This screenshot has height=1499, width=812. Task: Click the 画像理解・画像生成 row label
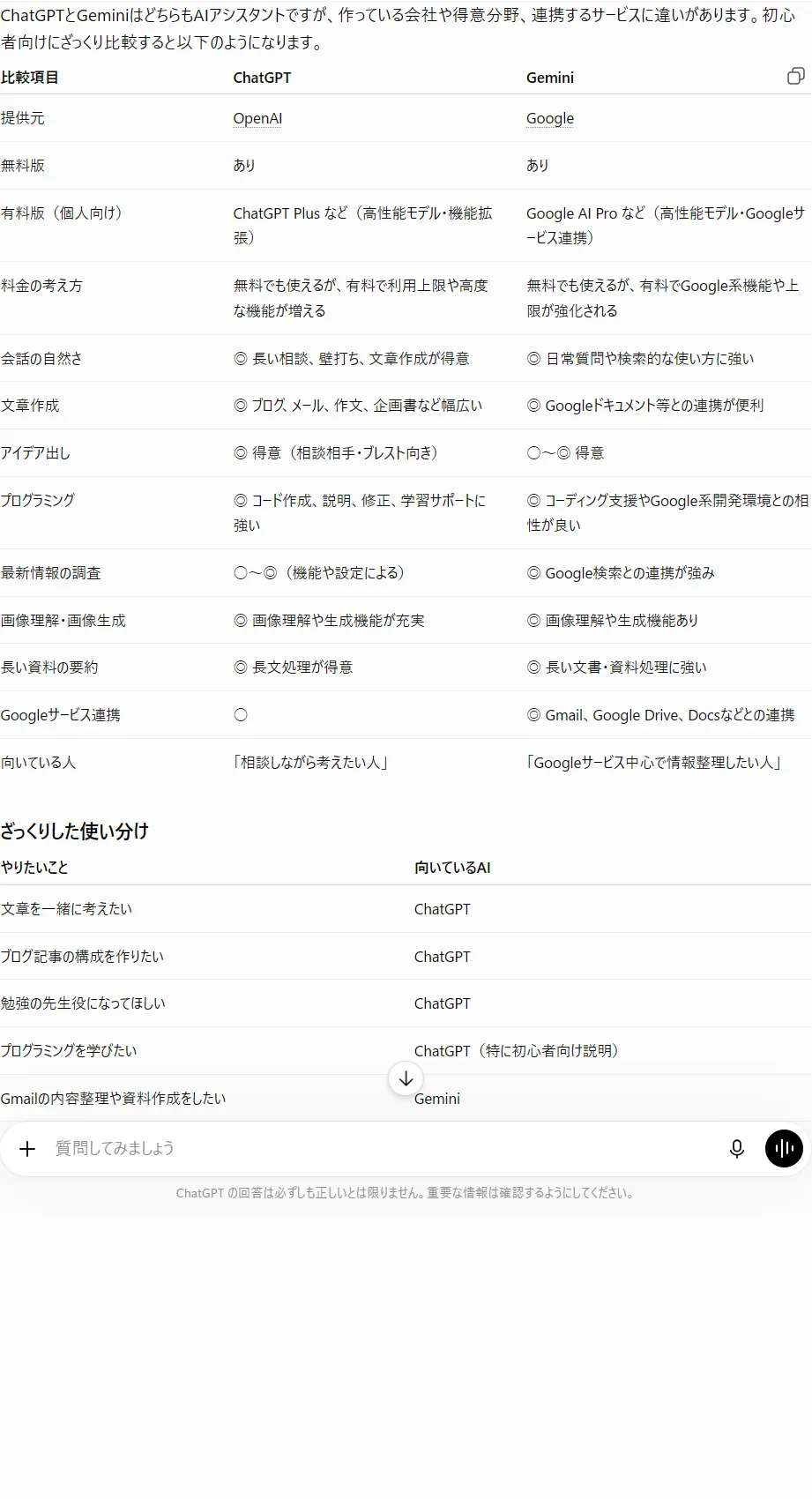pyautogui.click(x=63, y=621)
